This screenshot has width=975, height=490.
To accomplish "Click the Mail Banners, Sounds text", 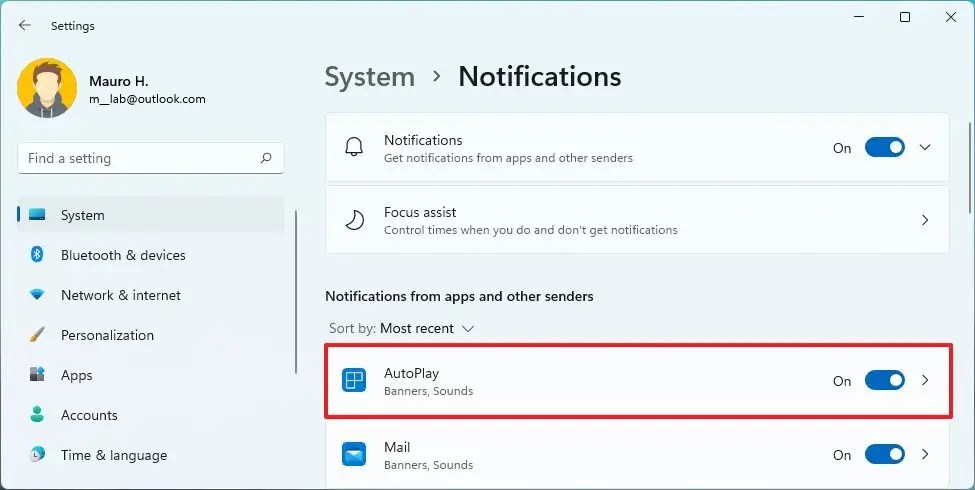I will pyautogui.click(x=428, y=465).
